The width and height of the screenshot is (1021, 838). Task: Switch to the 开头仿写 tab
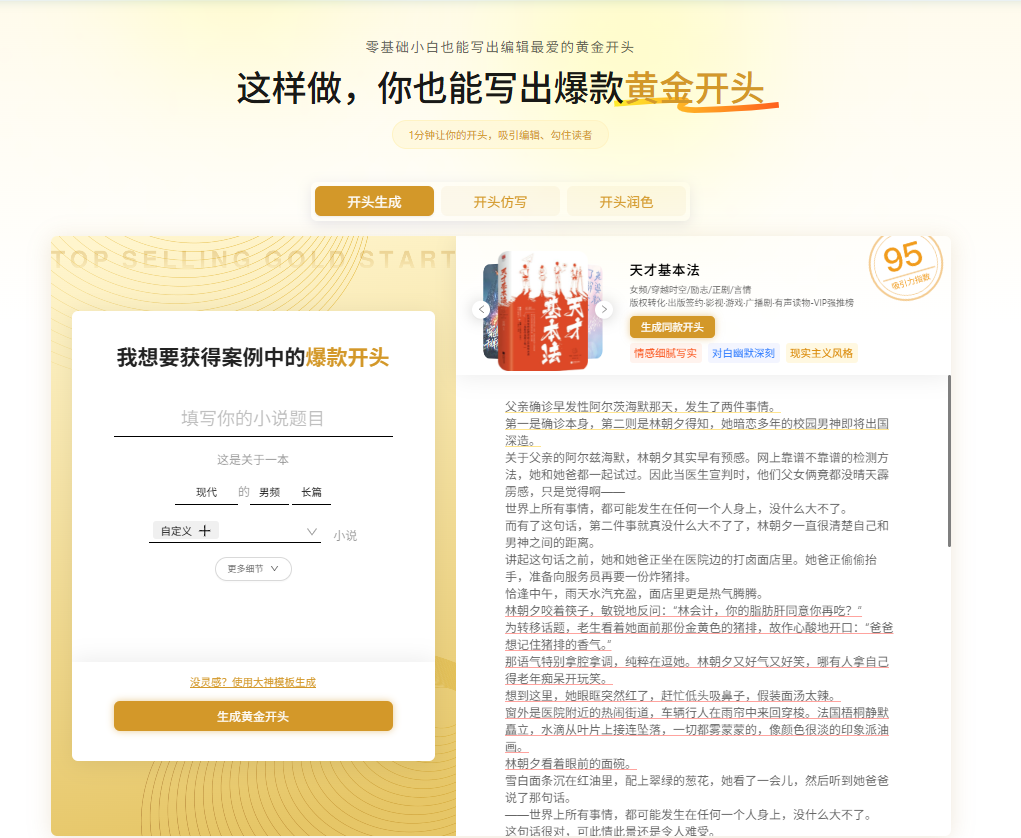pyautogui.click(x=500, y=201)
